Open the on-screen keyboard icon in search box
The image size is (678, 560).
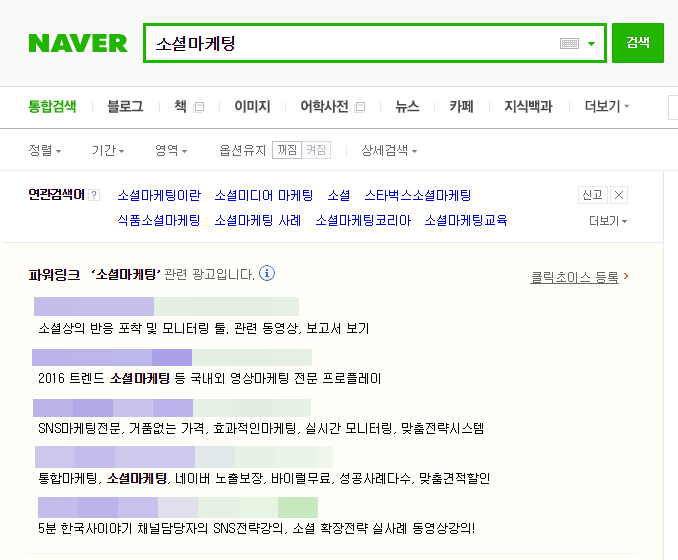pos(569,43)
